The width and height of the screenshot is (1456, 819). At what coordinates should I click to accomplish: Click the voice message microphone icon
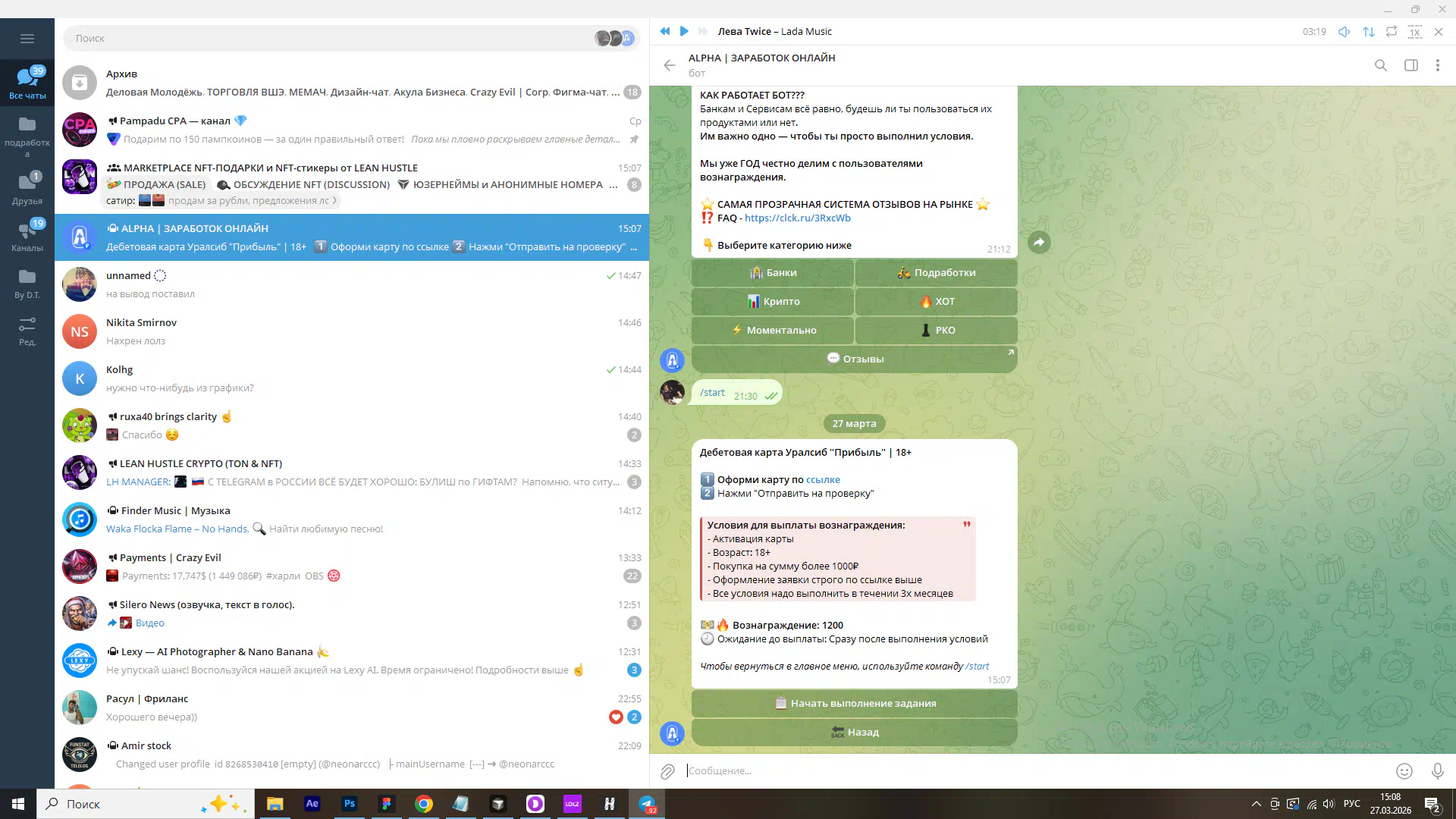pos(1437,771)
